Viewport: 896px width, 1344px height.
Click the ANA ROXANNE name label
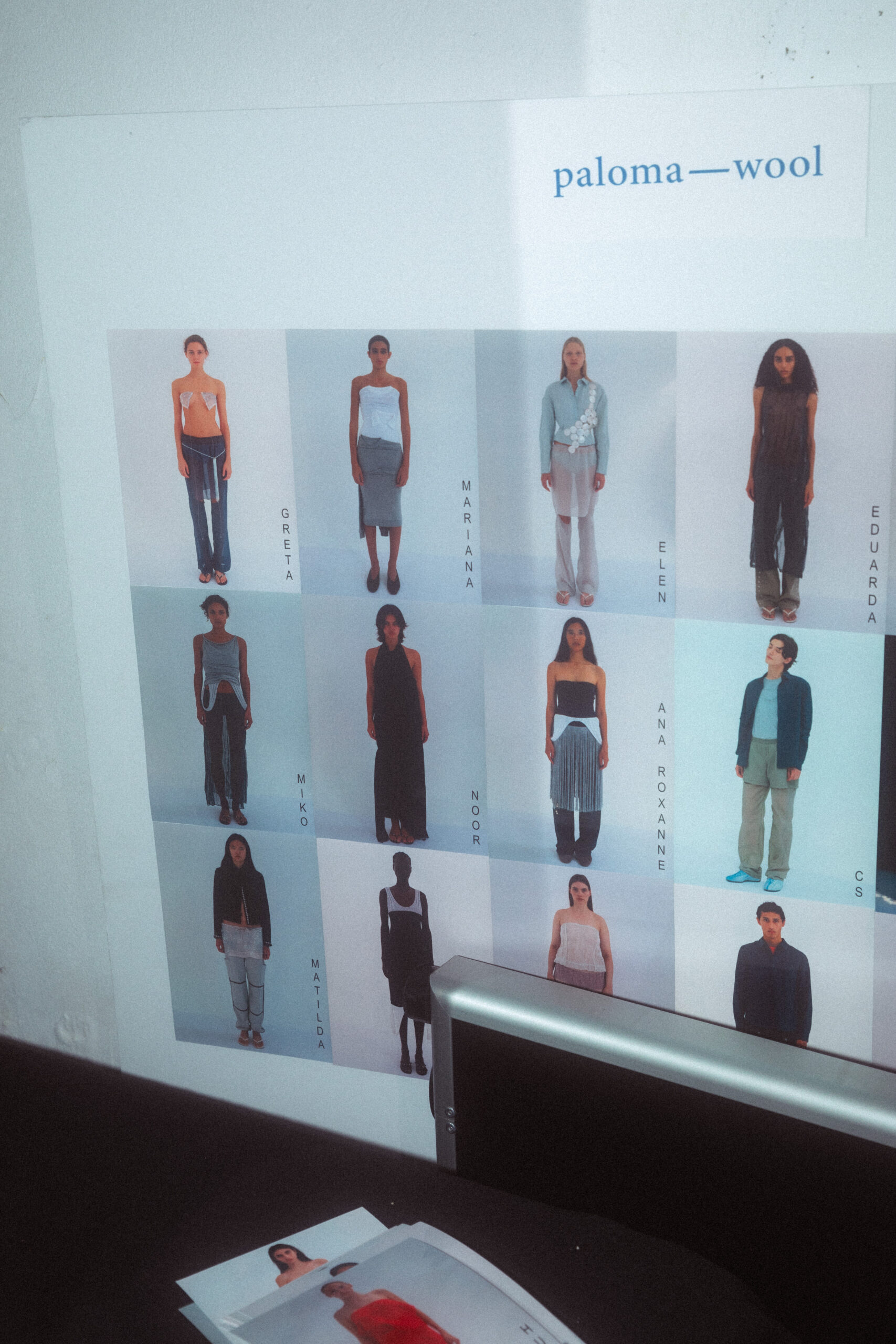click(x=662, y=786)
